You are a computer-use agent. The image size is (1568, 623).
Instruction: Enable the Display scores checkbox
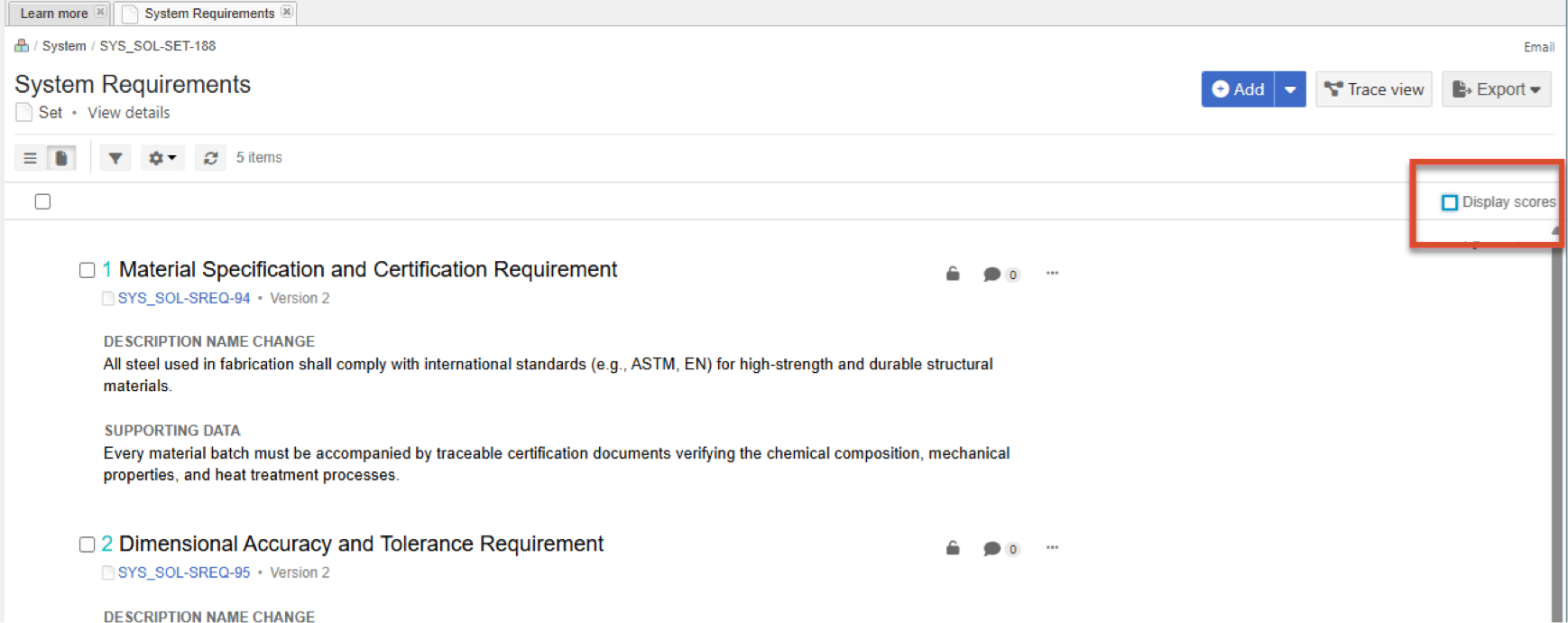pyautogui.click(x=1450, y=202)
